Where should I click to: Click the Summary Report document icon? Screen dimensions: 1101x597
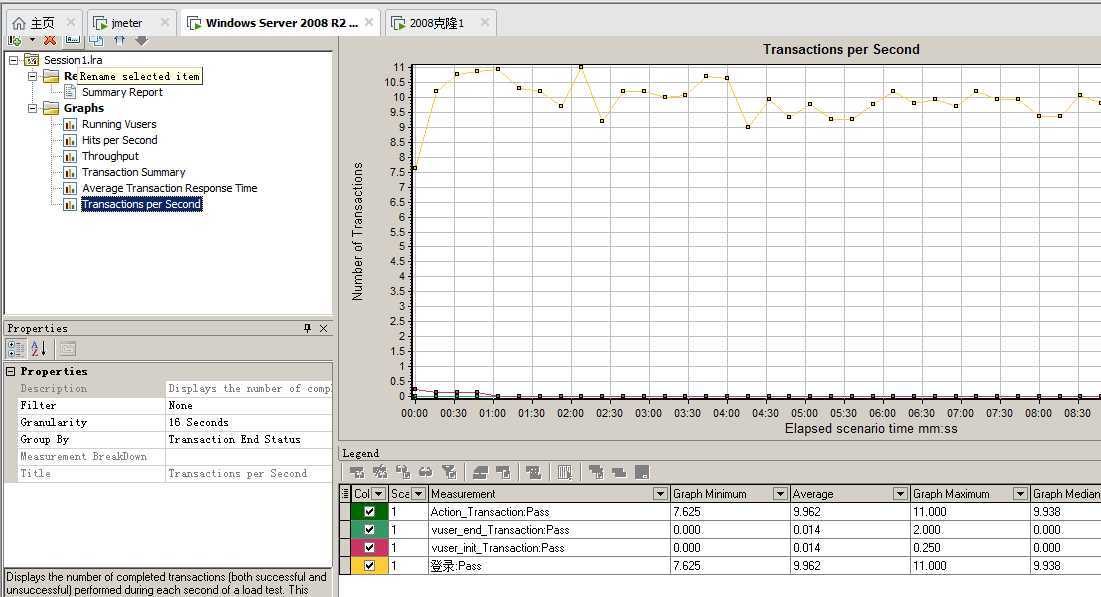click(x=70, y=92)
